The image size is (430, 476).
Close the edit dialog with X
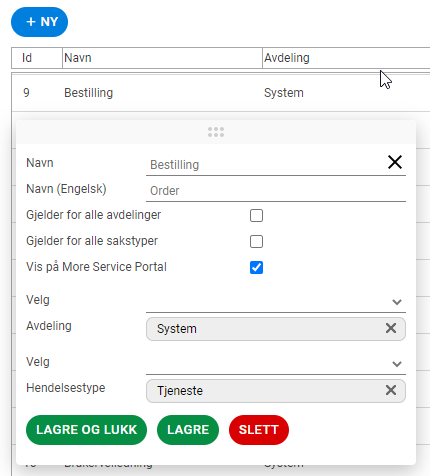(x=395, y=162)
